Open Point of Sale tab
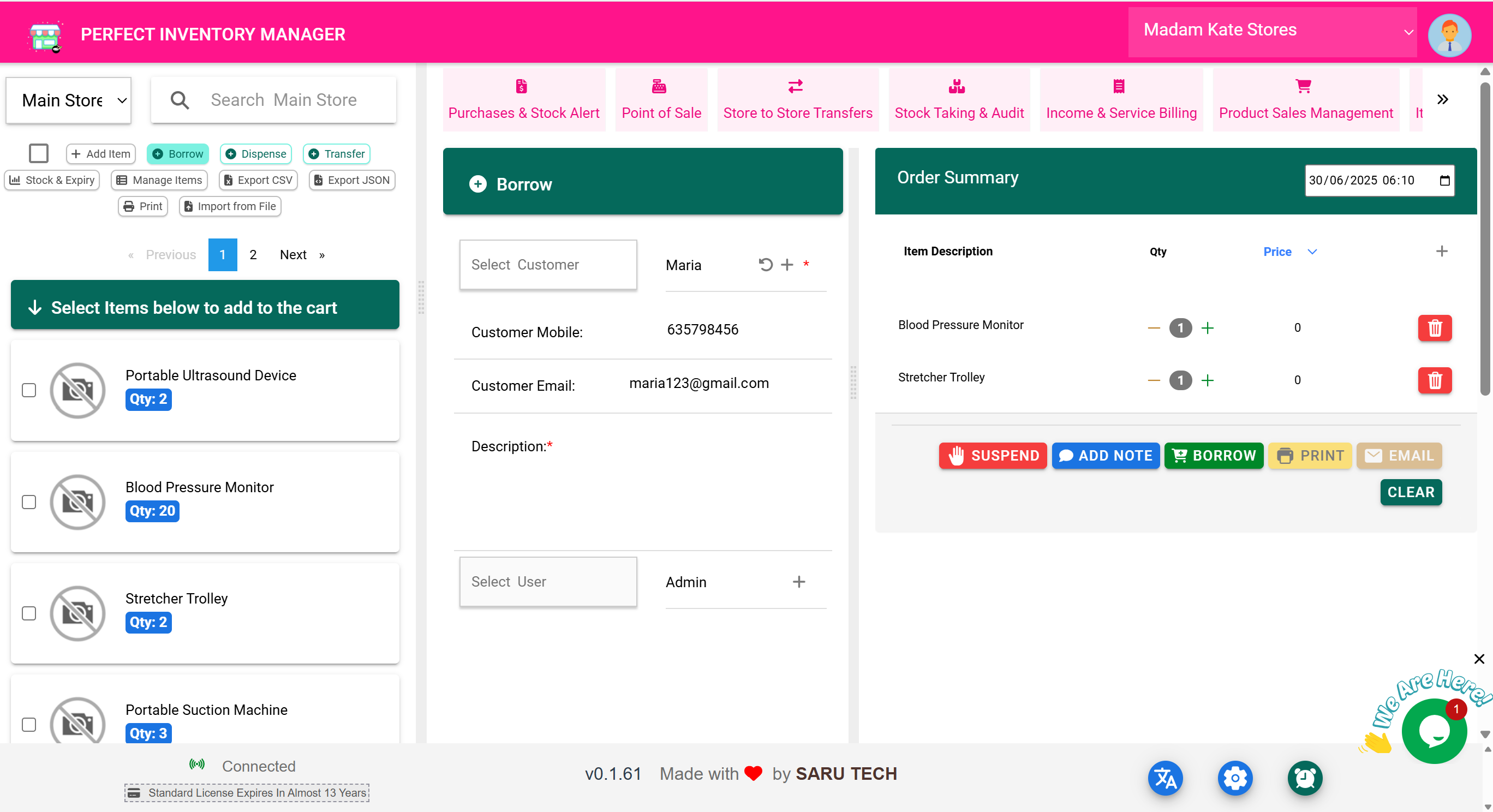 pos(661,100)
